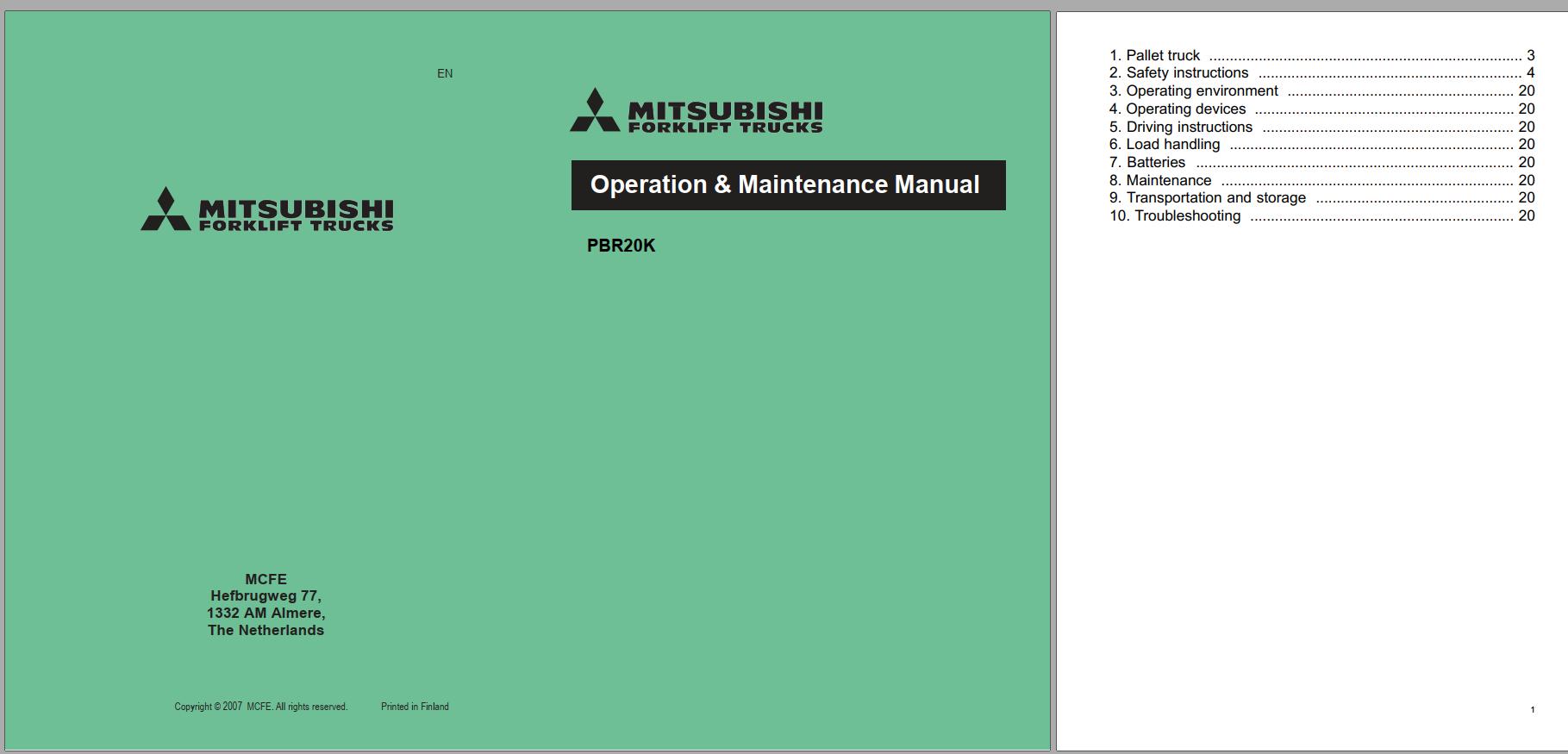Select the '7. Batteries' contents line
This screenshot has width=1568, height=754.
coord(1321,162)
